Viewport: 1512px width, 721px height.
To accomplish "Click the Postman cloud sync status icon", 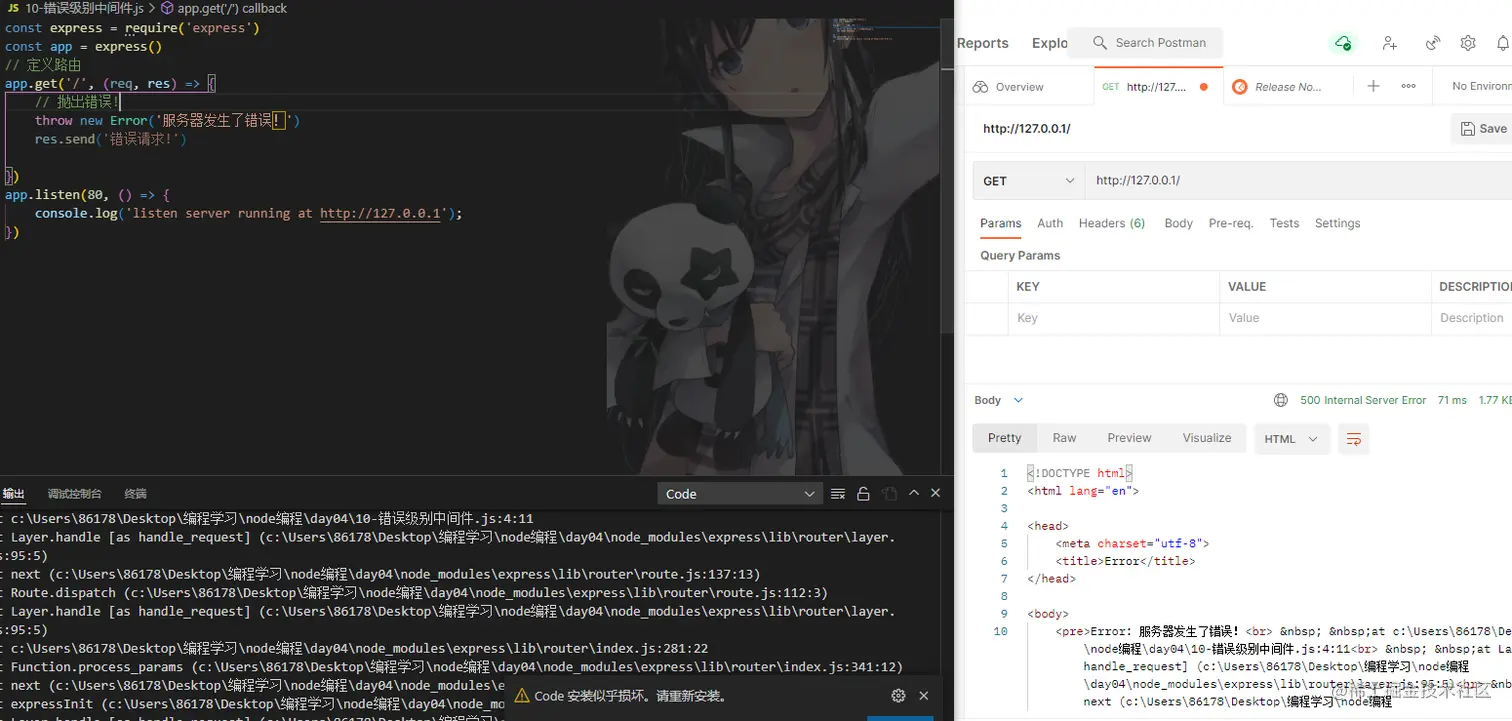I will point(1342,43).
